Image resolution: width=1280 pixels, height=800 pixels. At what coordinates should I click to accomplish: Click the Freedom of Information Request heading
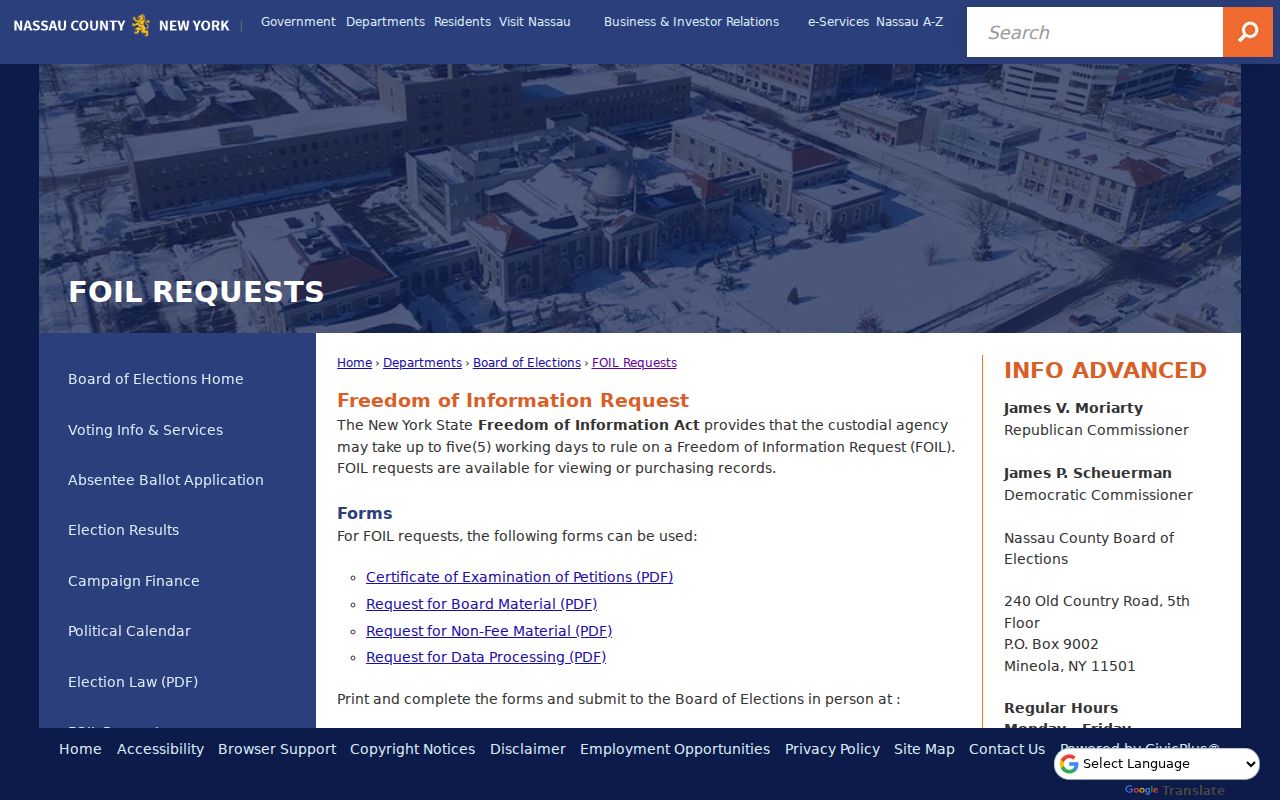pos(513,400)
